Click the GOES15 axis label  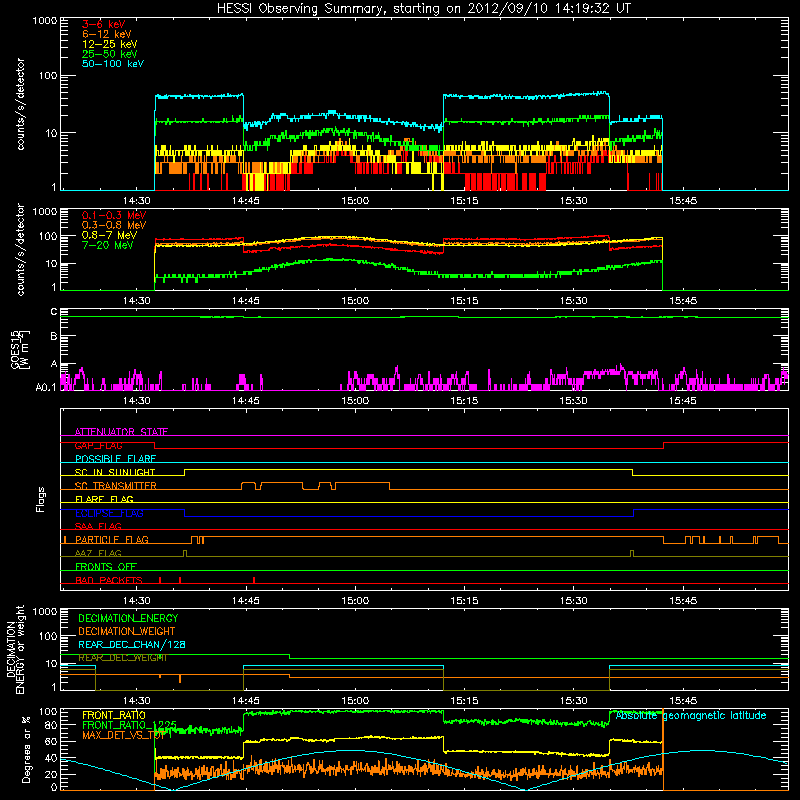coord(19,350)
